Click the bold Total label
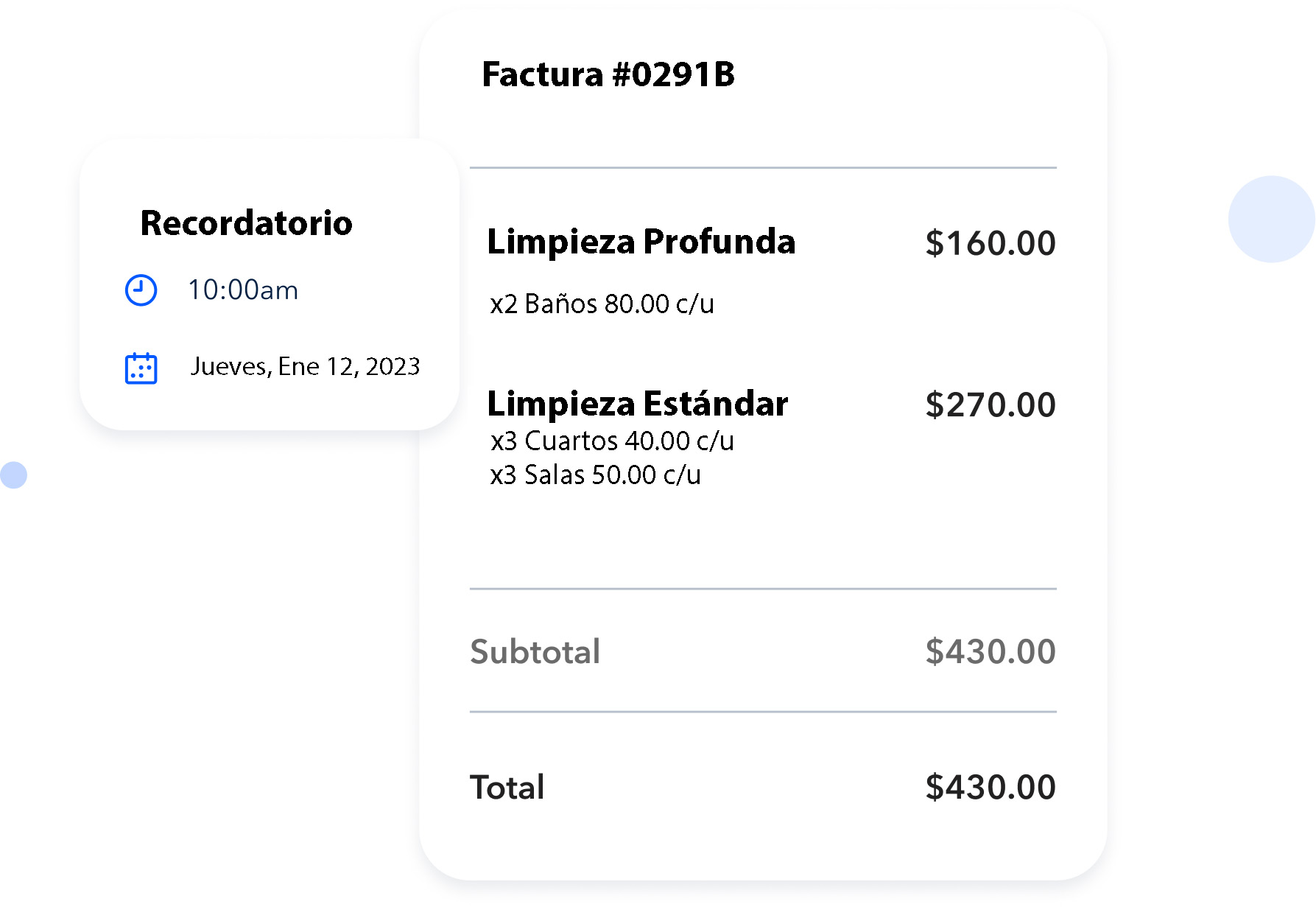This screenshot has width=1316, height=907. [x=507, y=787]
